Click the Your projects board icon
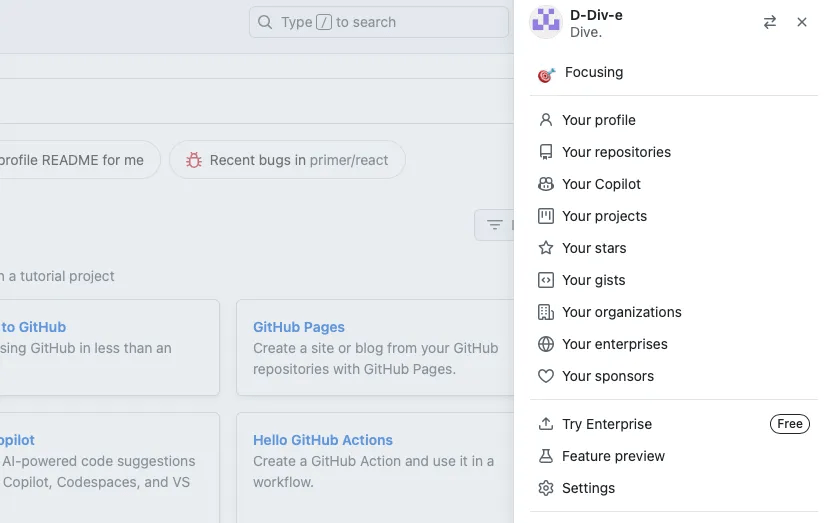Viewport: 828px width, 523px height. point(546,216)
